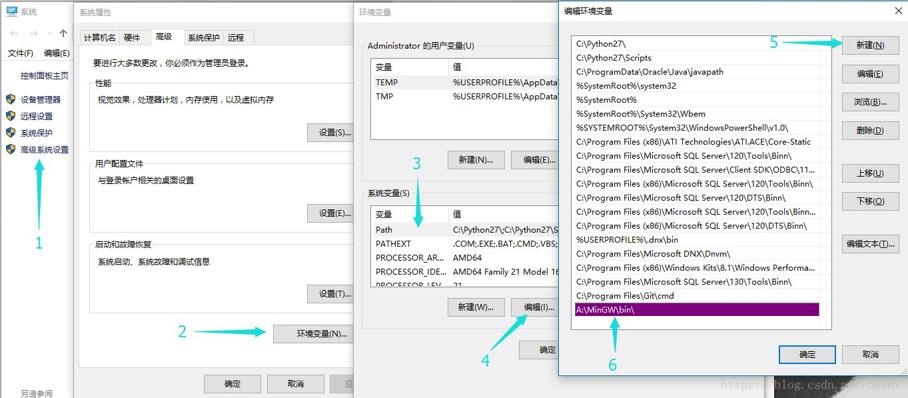Viewport: 908px width, 398px height.
Task: Open 环境变量(N)... button
Action: click(x=313, y=334)
